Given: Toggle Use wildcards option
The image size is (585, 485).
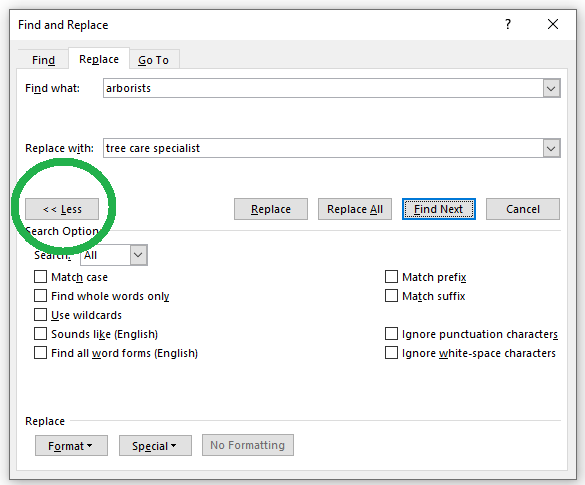Looking at the screenshot, I should coord(40,315).
